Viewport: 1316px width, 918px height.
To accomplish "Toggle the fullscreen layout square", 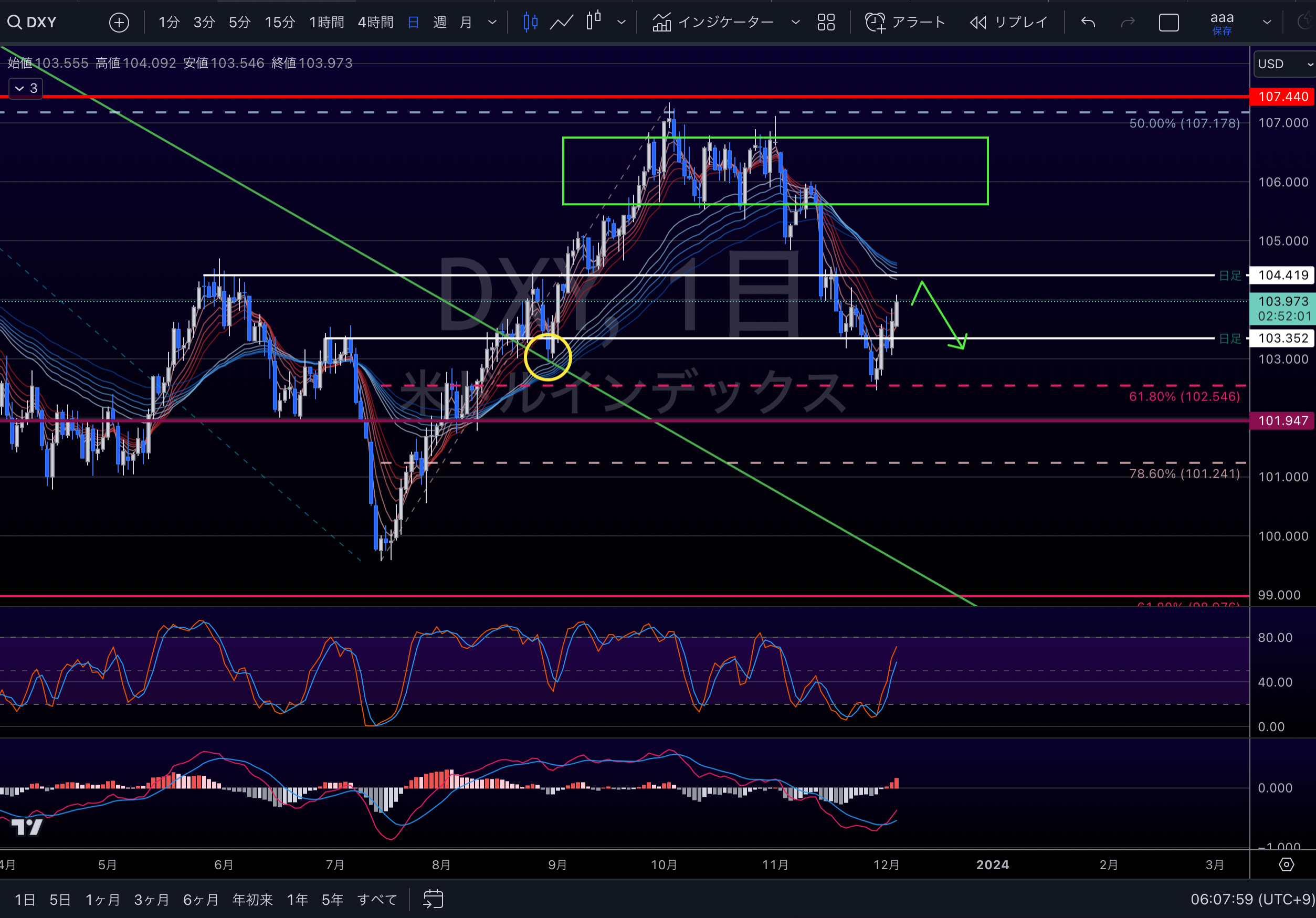I will click(x=1168, y=23).
